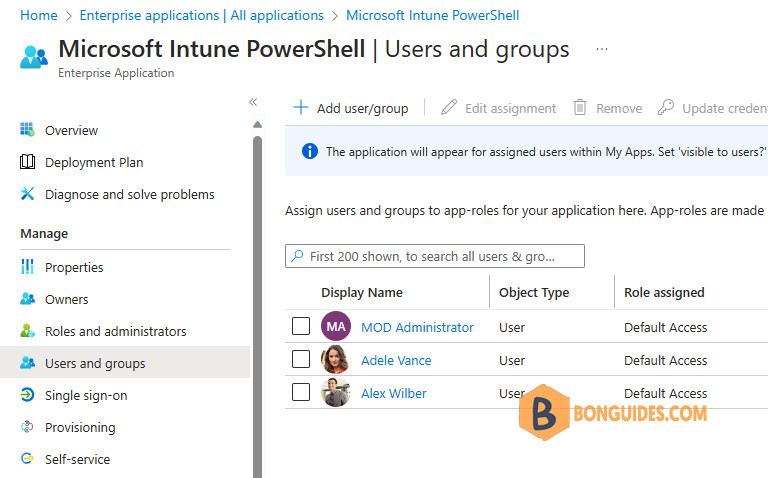Click the MA avatar for MOD Administrator
Screen dimensions: 768x478
tap(336, 326)
